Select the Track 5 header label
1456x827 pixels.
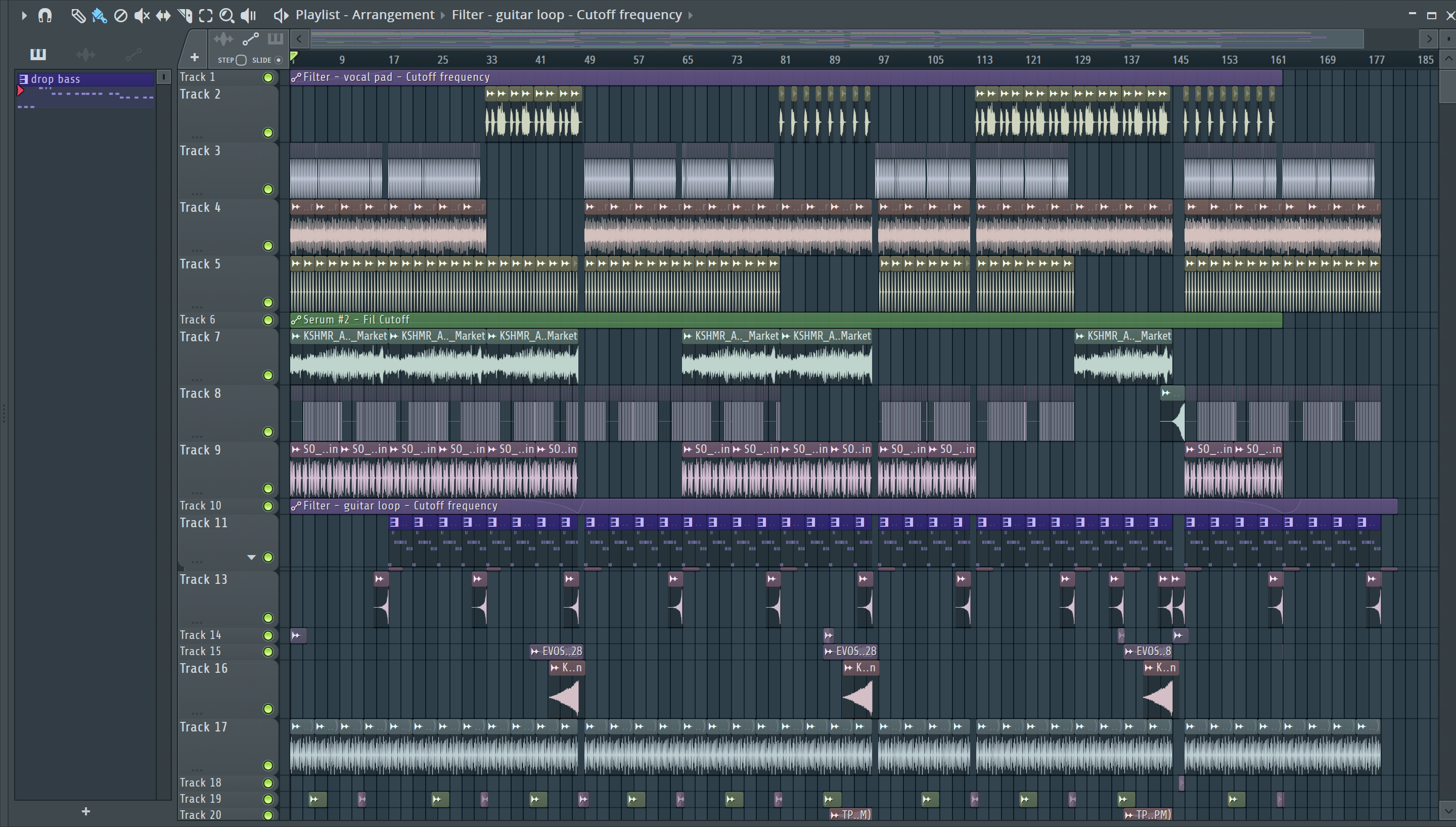(x=200, y=264)
